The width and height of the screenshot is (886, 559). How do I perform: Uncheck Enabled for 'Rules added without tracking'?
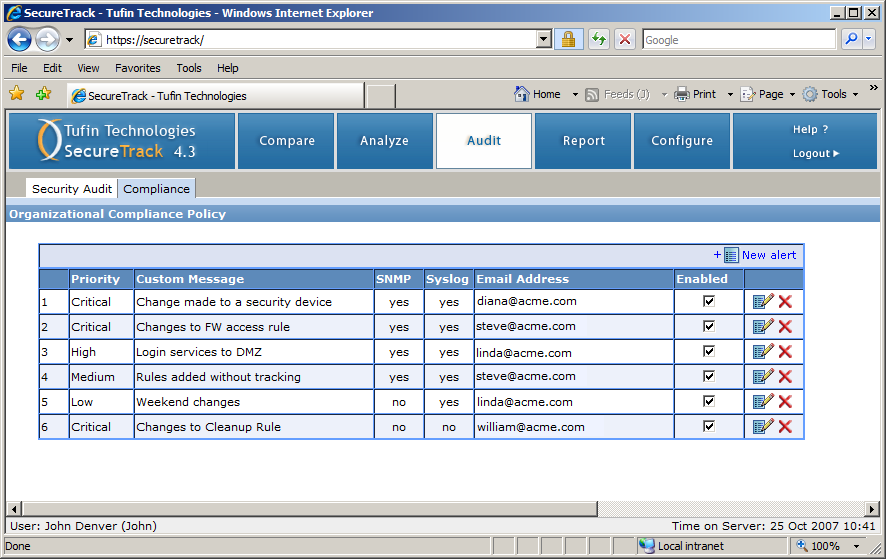click(709, 376)
